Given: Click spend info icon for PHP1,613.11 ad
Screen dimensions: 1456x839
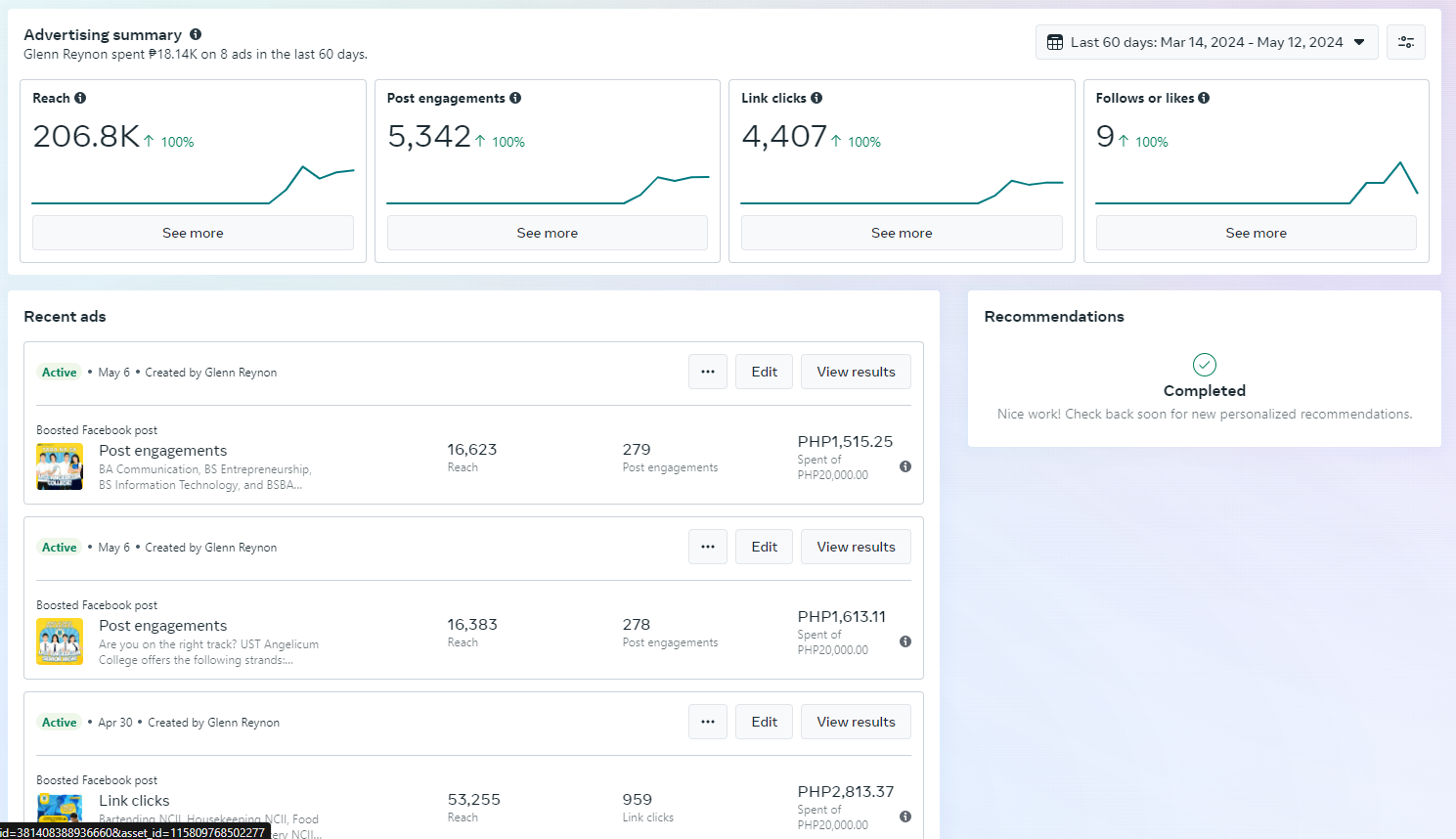Looking at the screenshot, I should 905,641.
